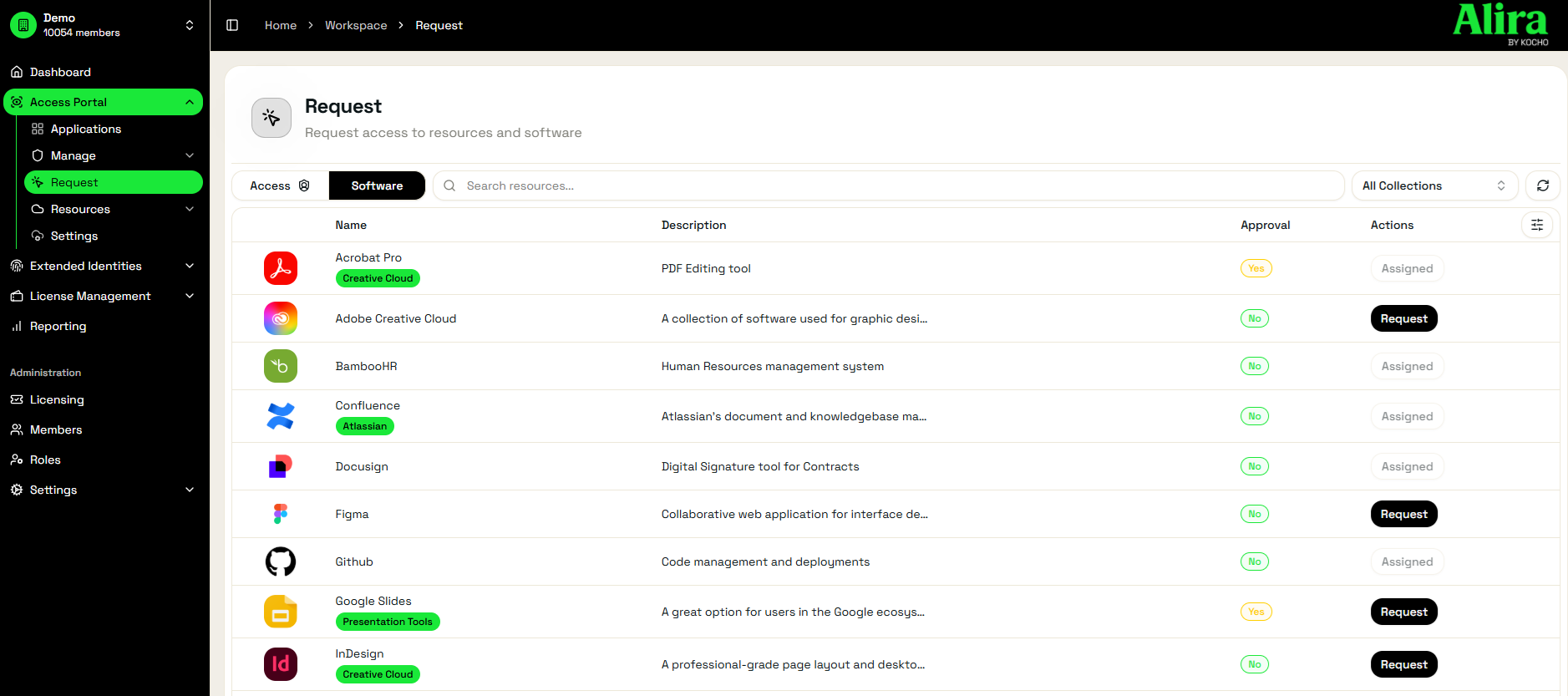
Task: Click the Adobe Creative Cloud app icon
Action: coord(281,318)
